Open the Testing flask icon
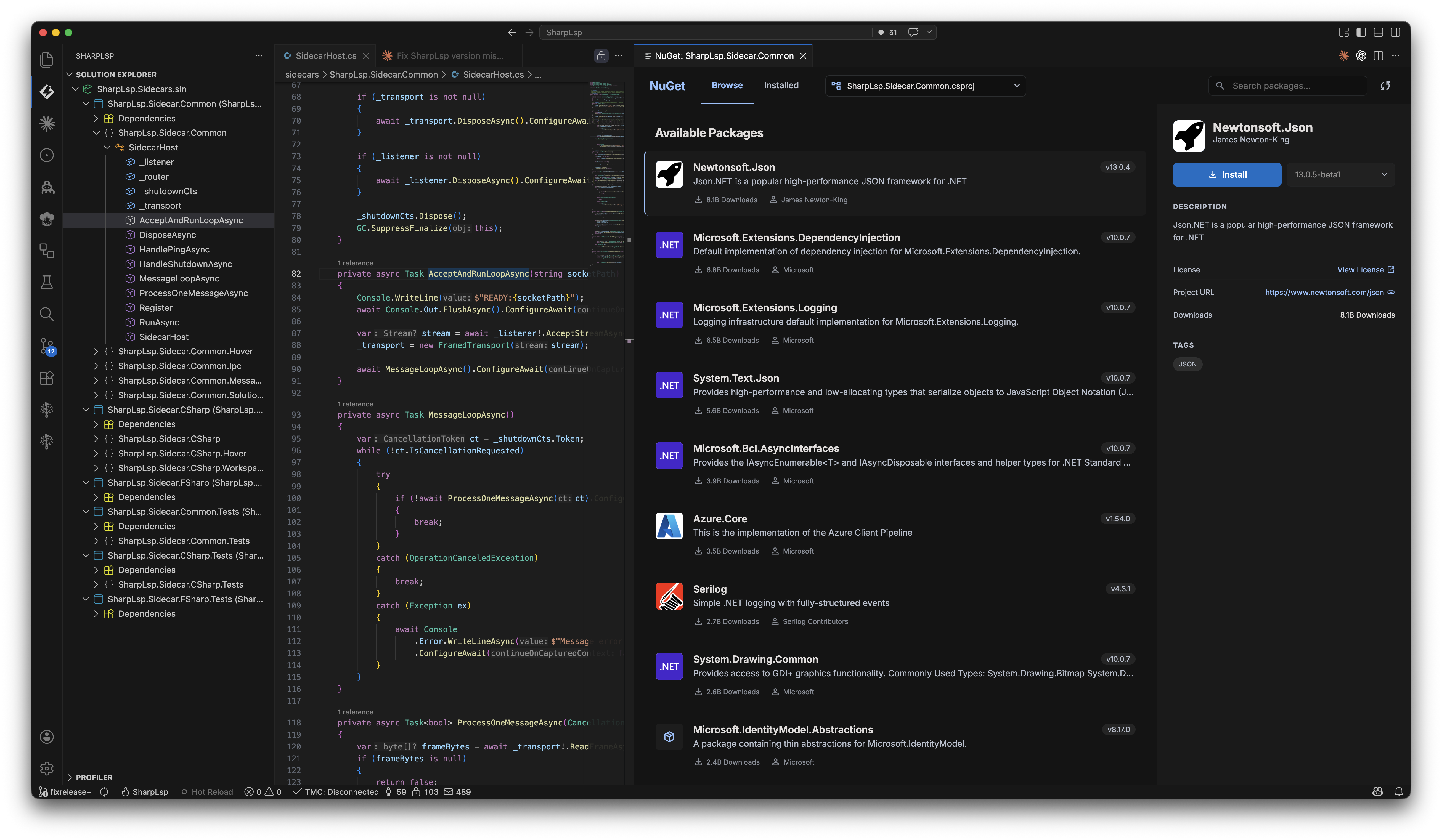This screenshot has height=840, width=1442. 47,282
